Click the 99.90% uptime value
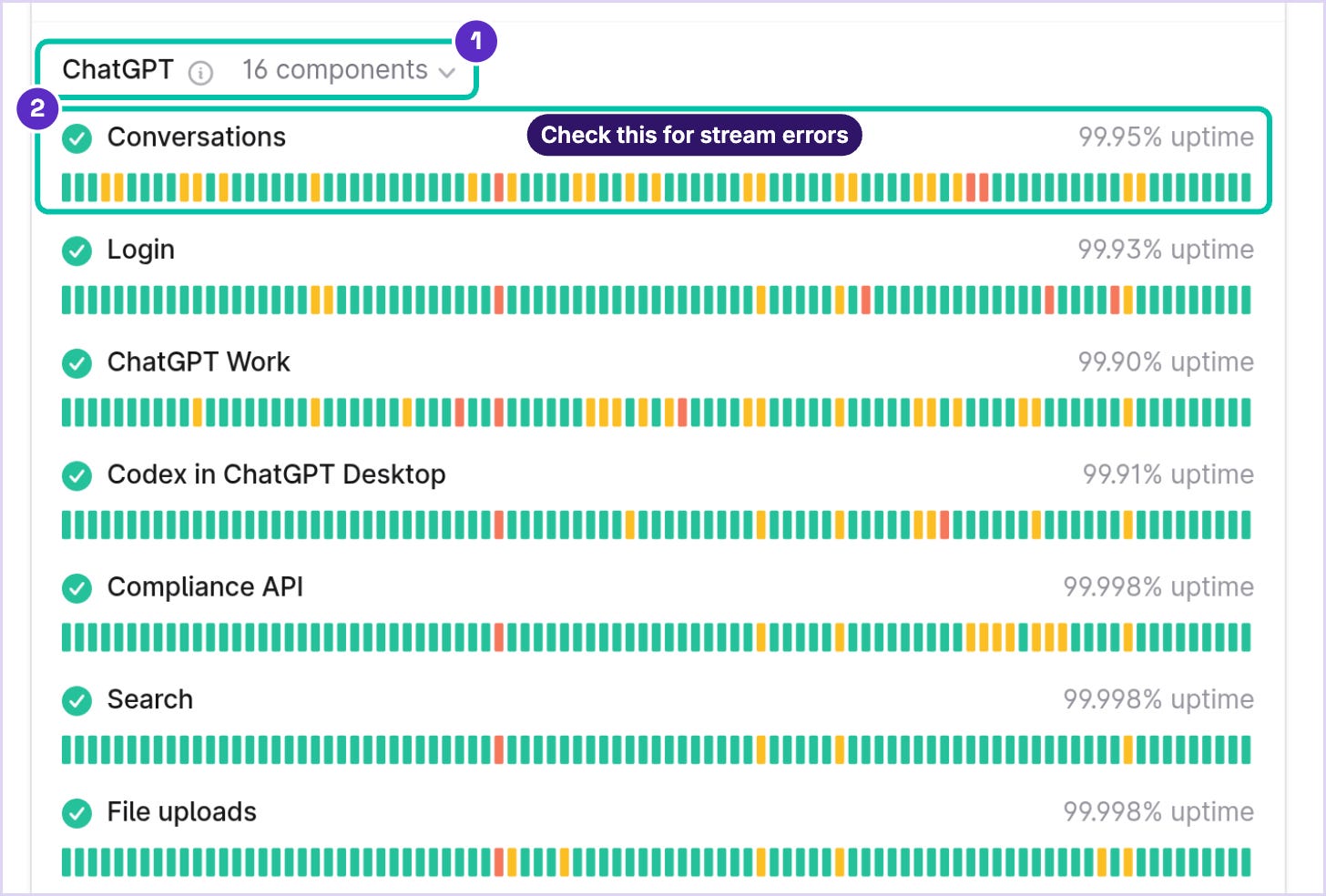 [1166, 361]
